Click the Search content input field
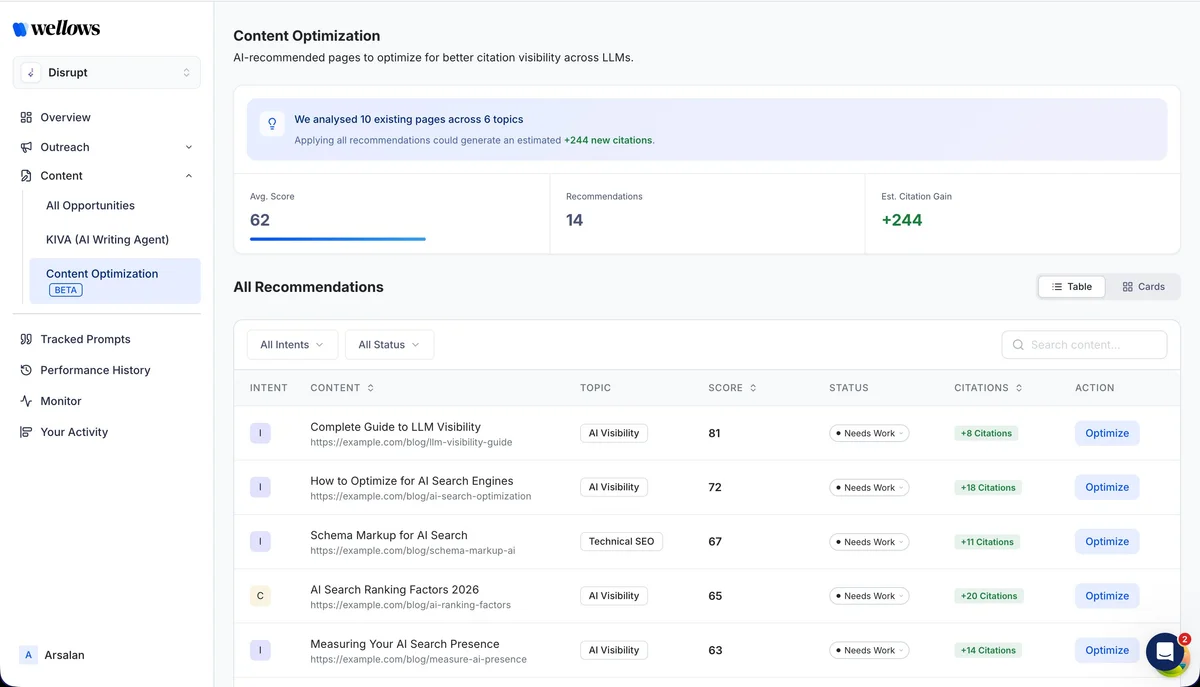 click(x=1092, y=345)
